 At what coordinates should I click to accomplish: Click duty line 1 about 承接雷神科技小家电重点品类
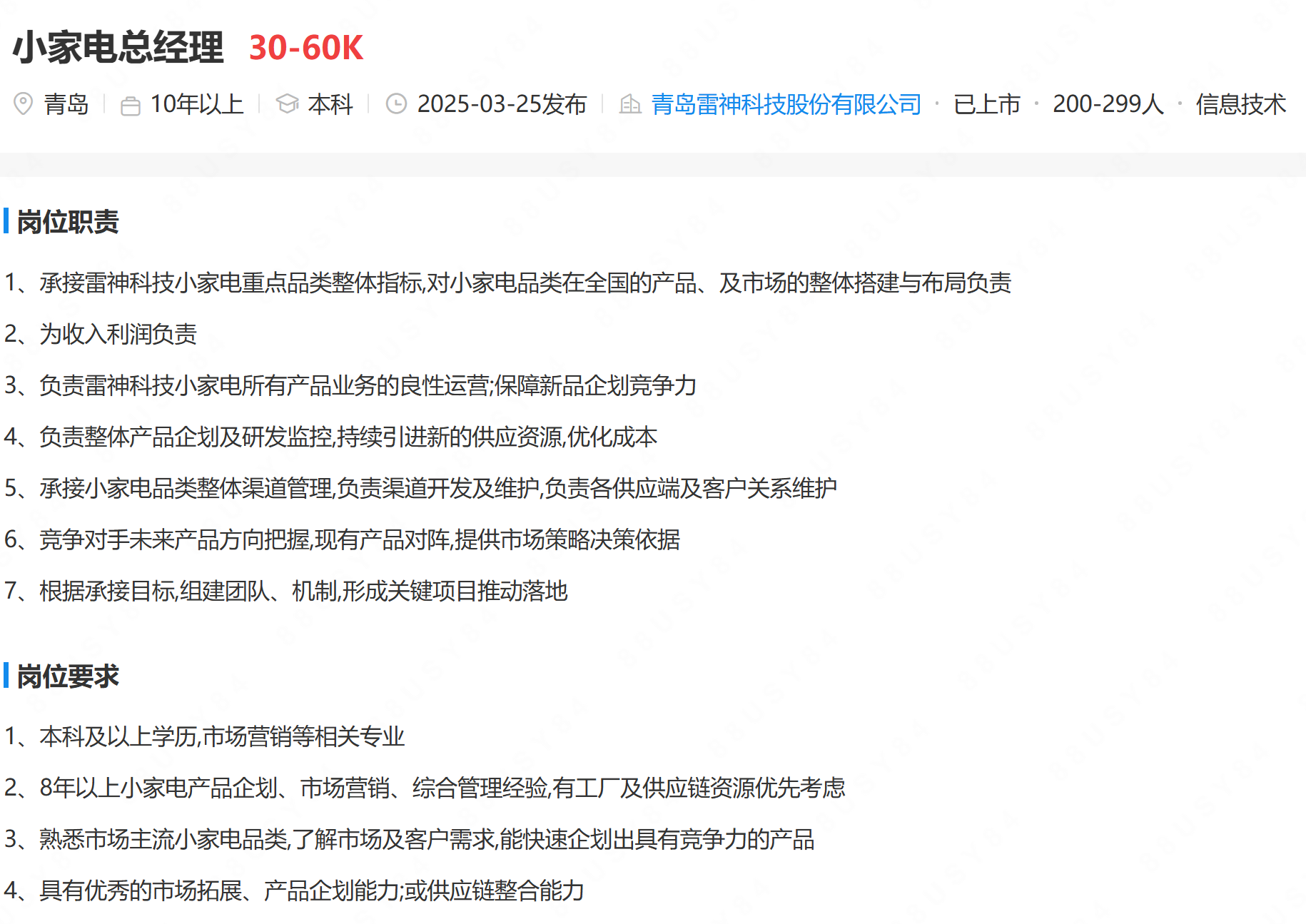click(508, 283)
